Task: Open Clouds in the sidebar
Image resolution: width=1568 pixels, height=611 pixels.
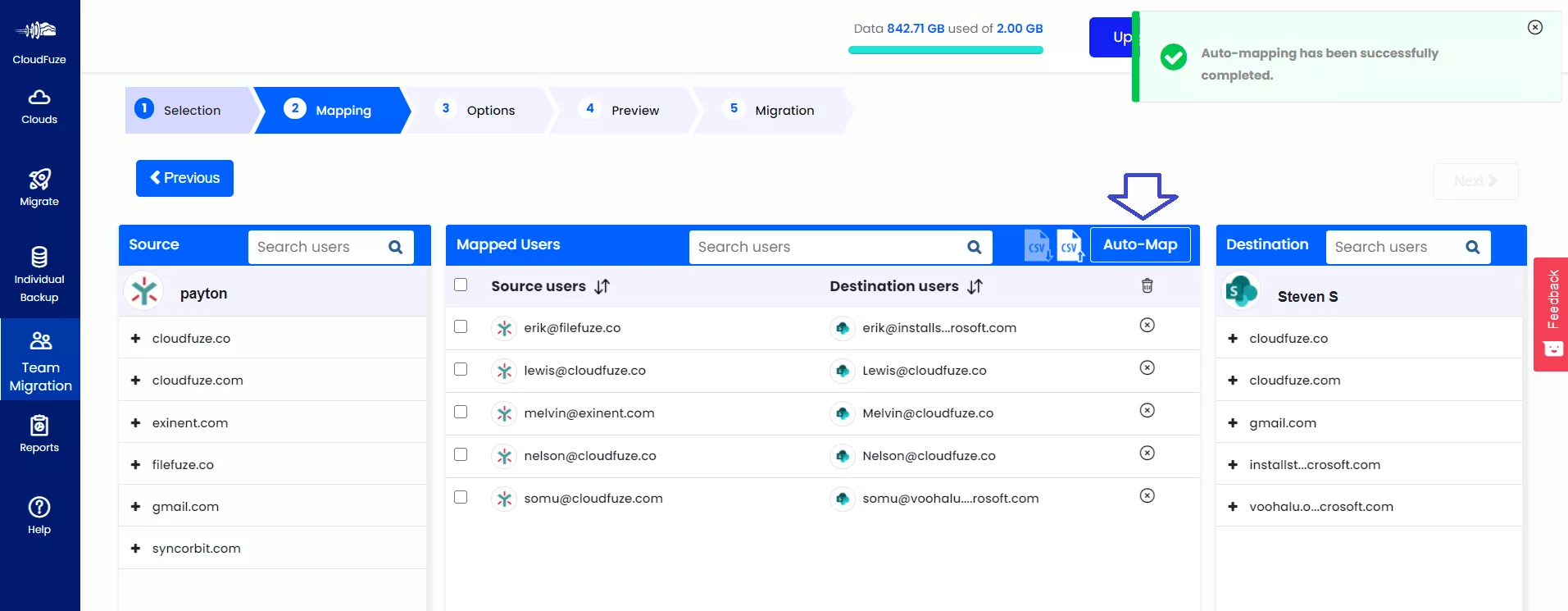Action: click(x=39, y=107)
